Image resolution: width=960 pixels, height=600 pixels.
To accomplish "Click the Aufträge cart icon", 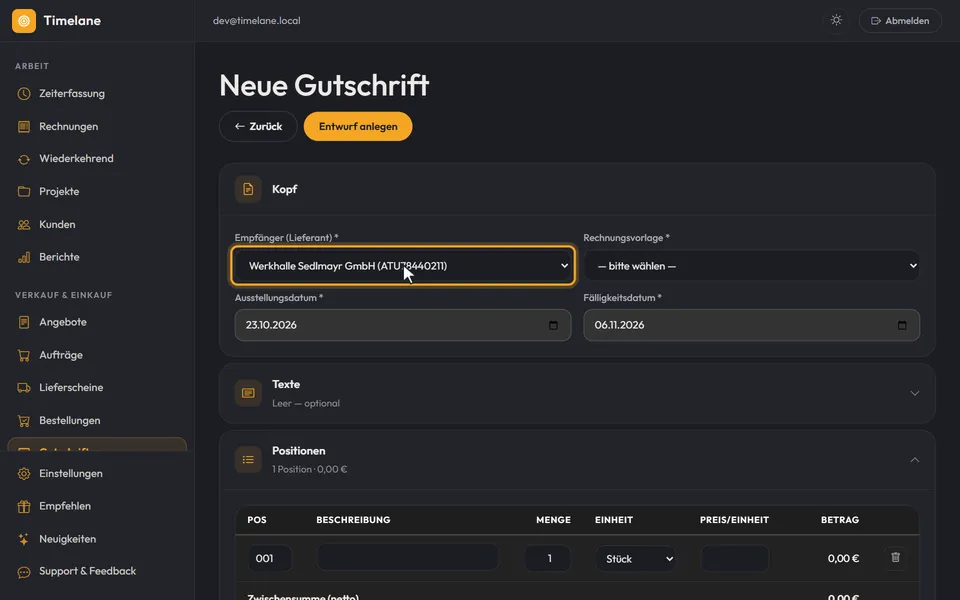I will pyautogui.click(x=24, y=355).
